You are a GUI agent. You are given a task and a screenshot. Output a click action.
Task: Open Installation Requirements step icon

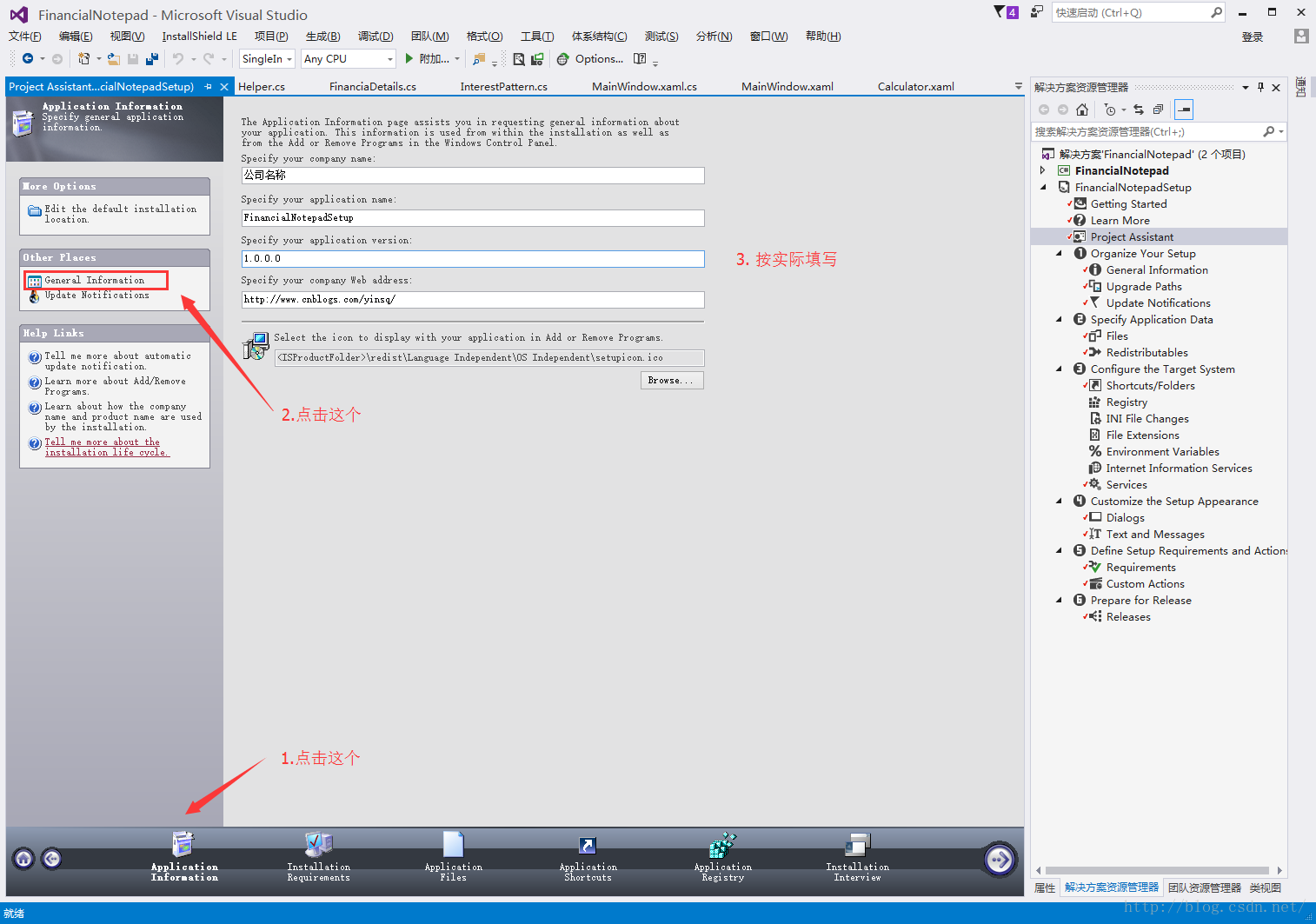pyautogui.click(x=319, y=844)
